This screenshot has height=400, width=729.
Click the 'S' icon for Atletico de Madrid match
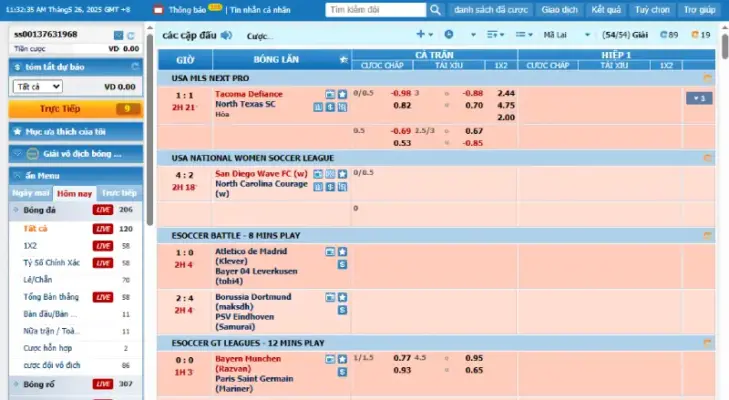click(x=342, y=265)
